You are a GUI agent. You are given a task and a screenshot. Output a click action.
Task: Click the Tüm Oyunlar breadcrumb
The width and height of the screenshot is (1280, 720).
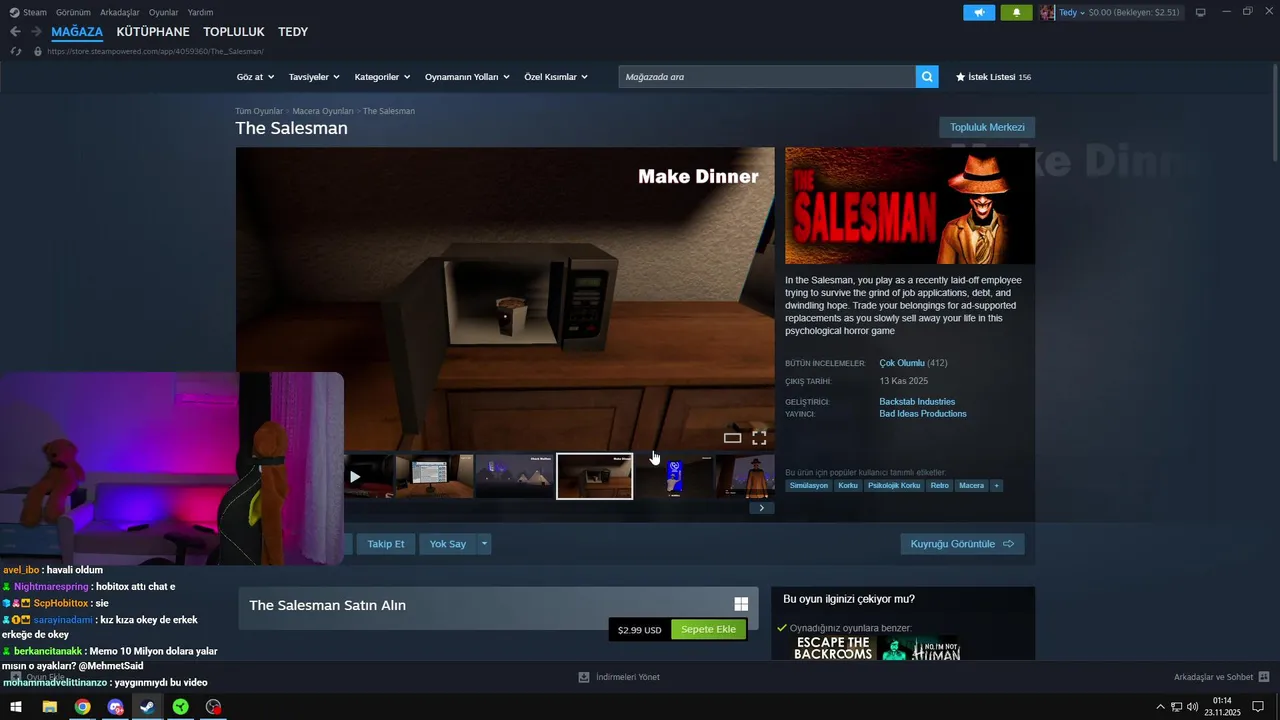tap(259, 111)
